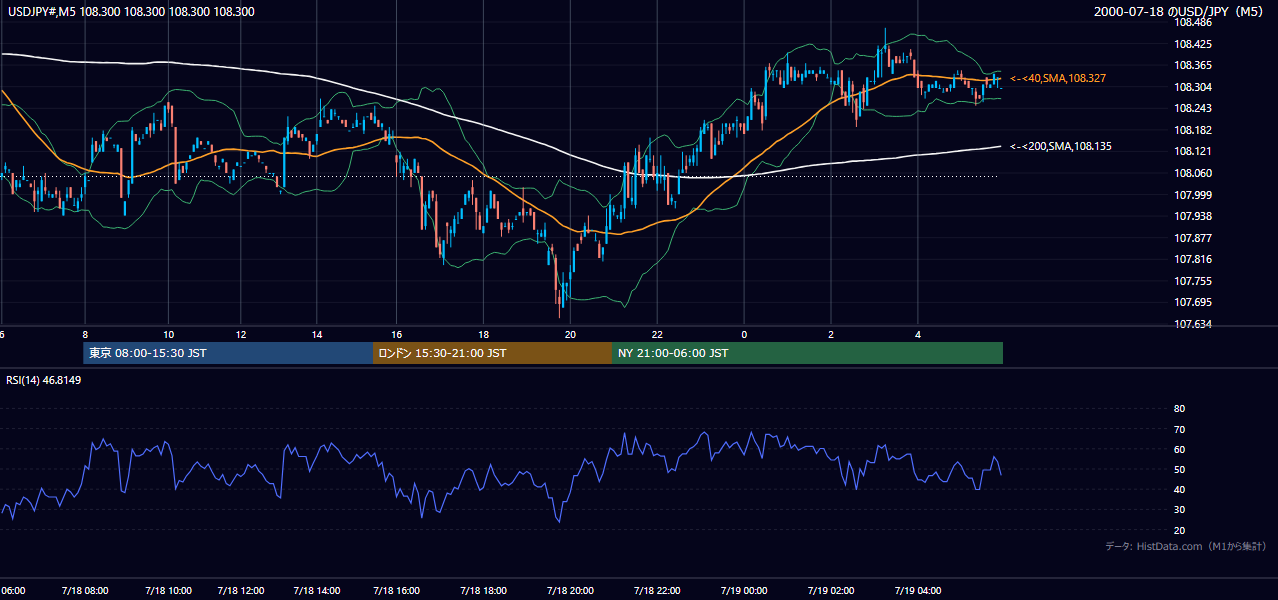Click hour marker 16 under the price chart
This screenshot has width=1278, height=600.
point(397,334)
